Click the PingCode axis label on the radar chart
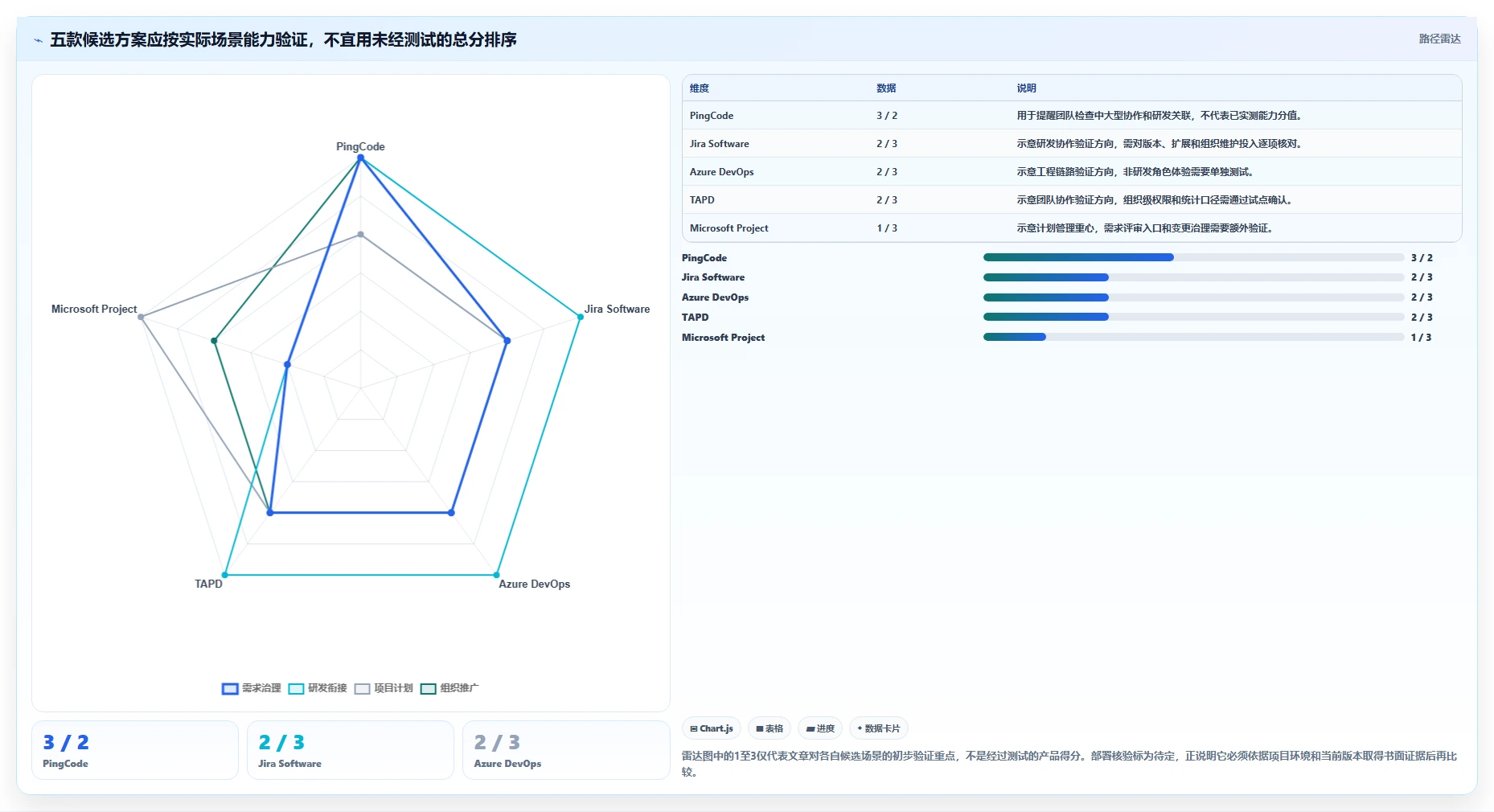 pyautogui.click(x=360, y=146)
